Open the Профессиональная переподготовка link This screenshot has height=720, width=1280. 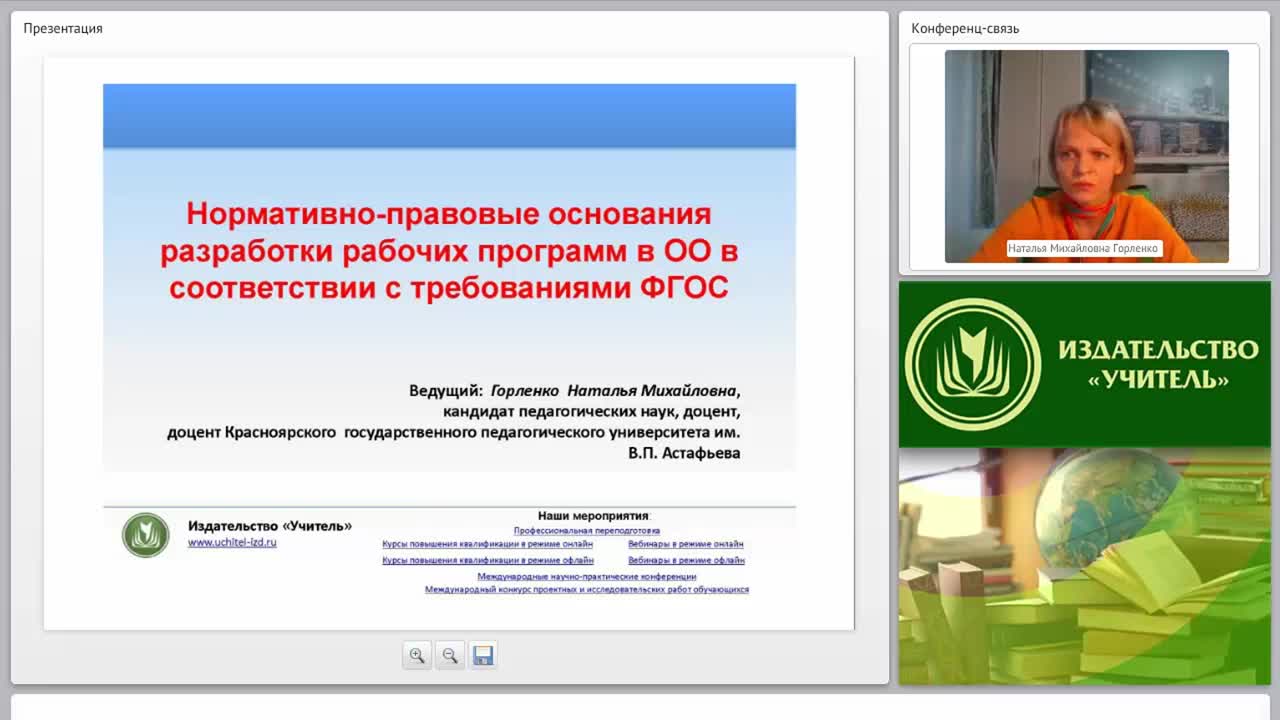[x=587, y=531]
